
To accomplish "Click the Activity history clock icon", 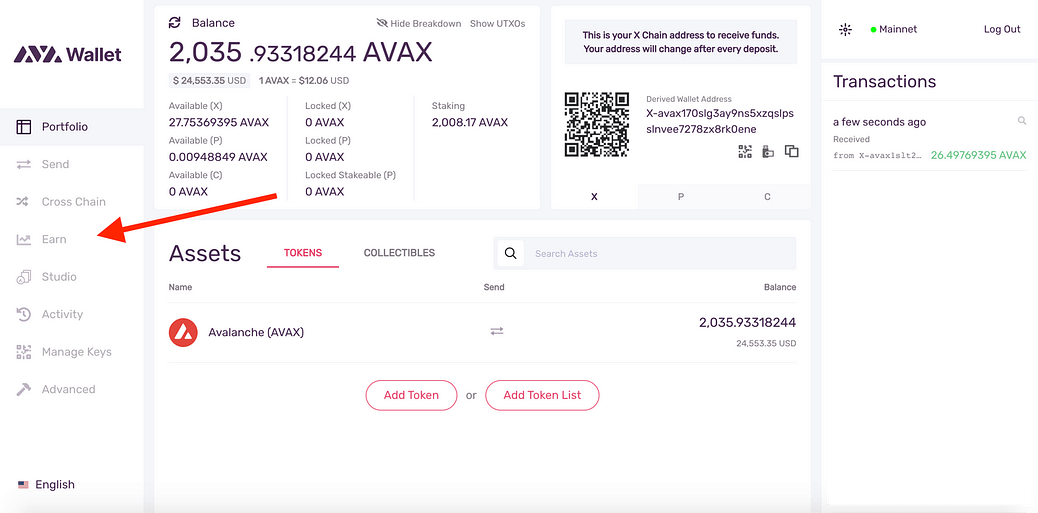I will point(24,314).
